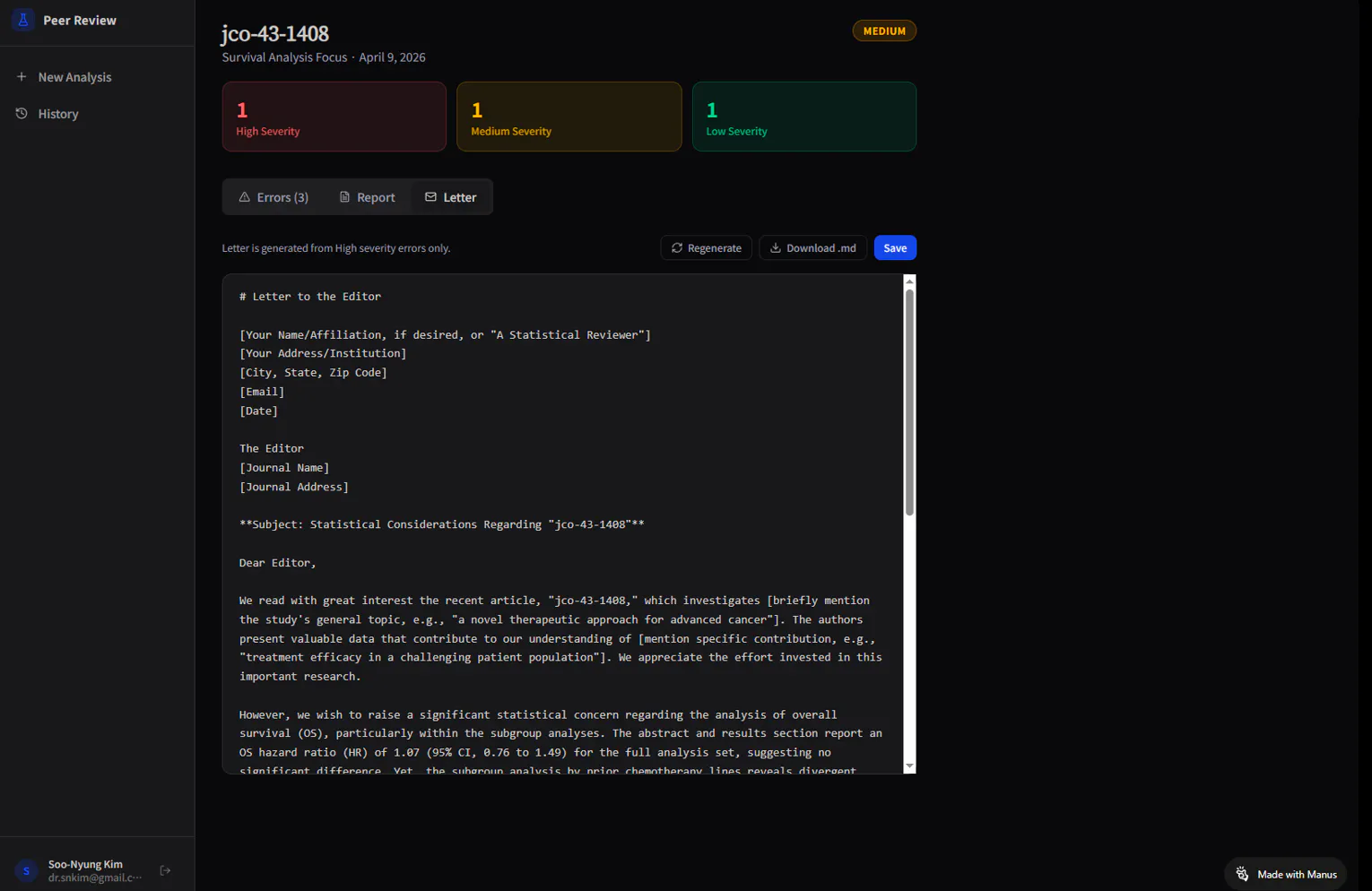Click the '[Your Address/Institution]' placeholder line
The image size is (1372, 891).
pyautogui.click(x=323, y=353)
